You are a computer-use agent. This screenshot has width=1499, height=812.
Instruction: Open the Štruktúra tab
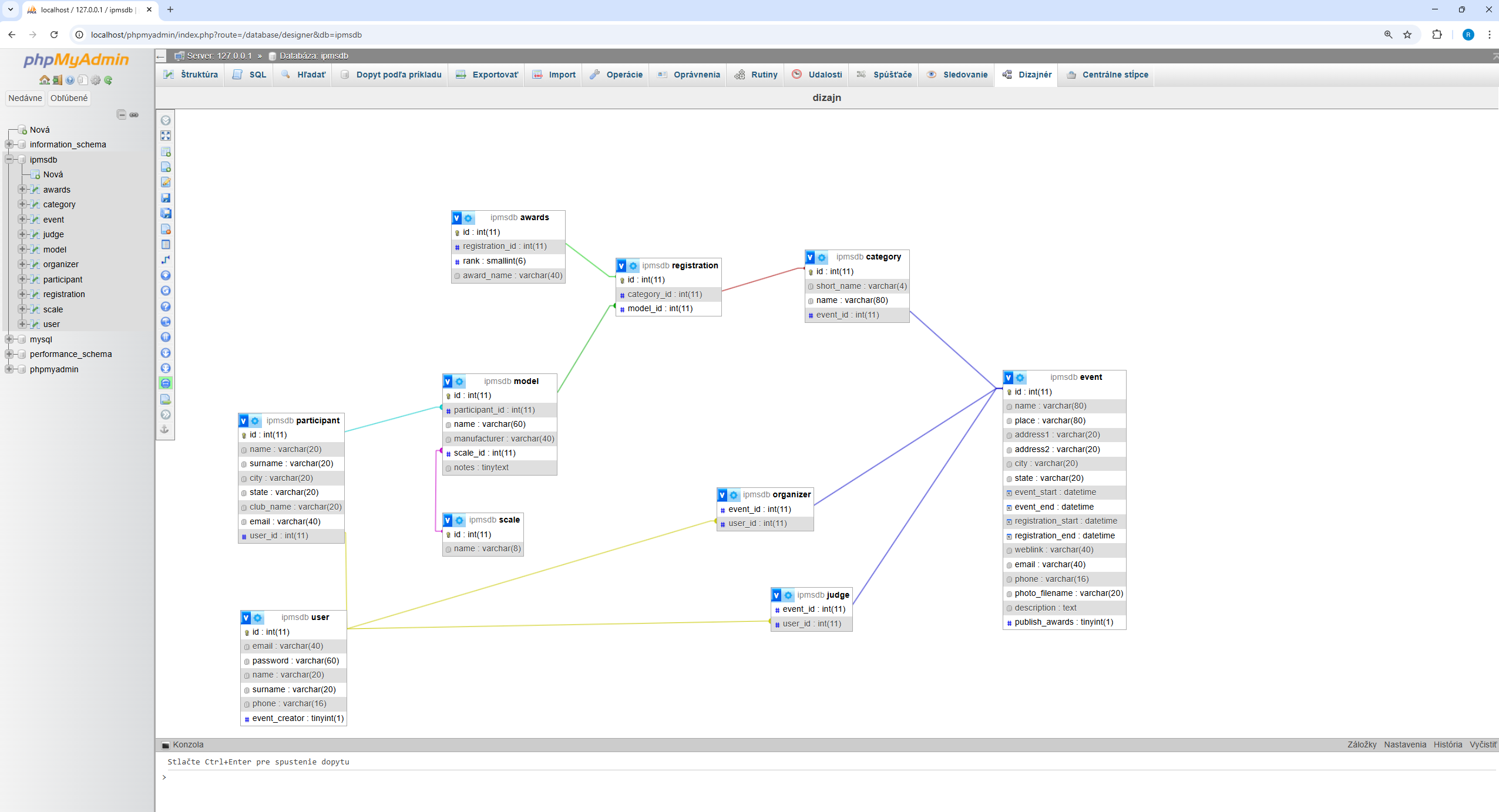(190, 75)
